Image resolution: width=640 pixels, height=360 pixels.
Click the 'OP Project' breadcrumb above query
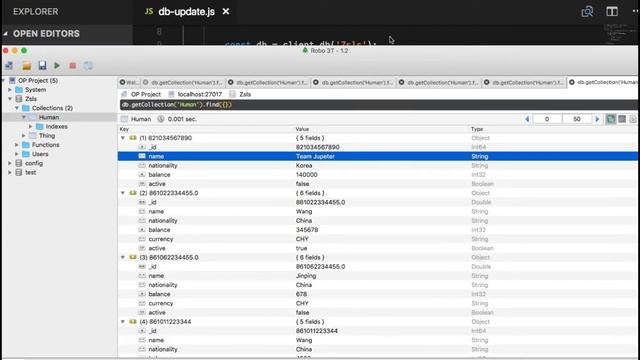tap(146, 94)
